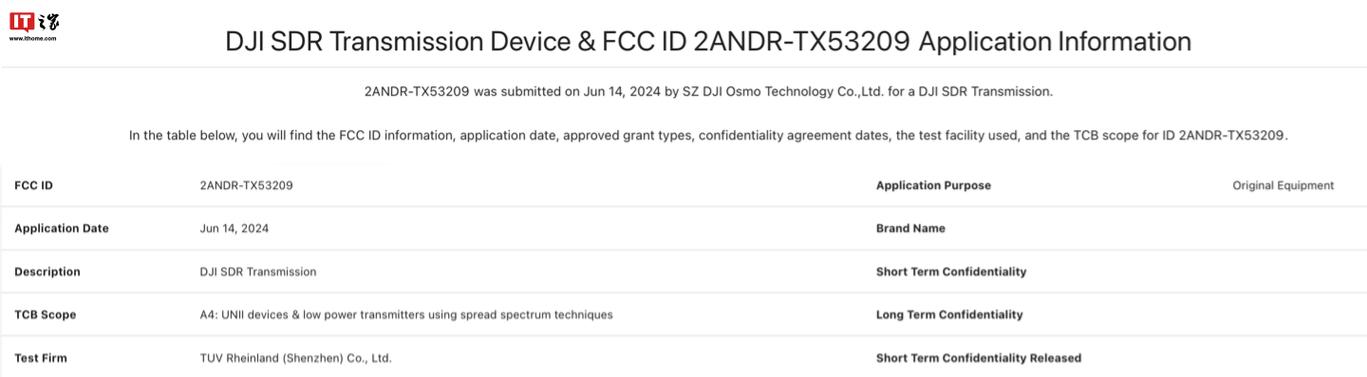This screenshot has width=1367, height=377.
Task: Select the Jun 14, 2024 date value
Action: click(234, 228)
